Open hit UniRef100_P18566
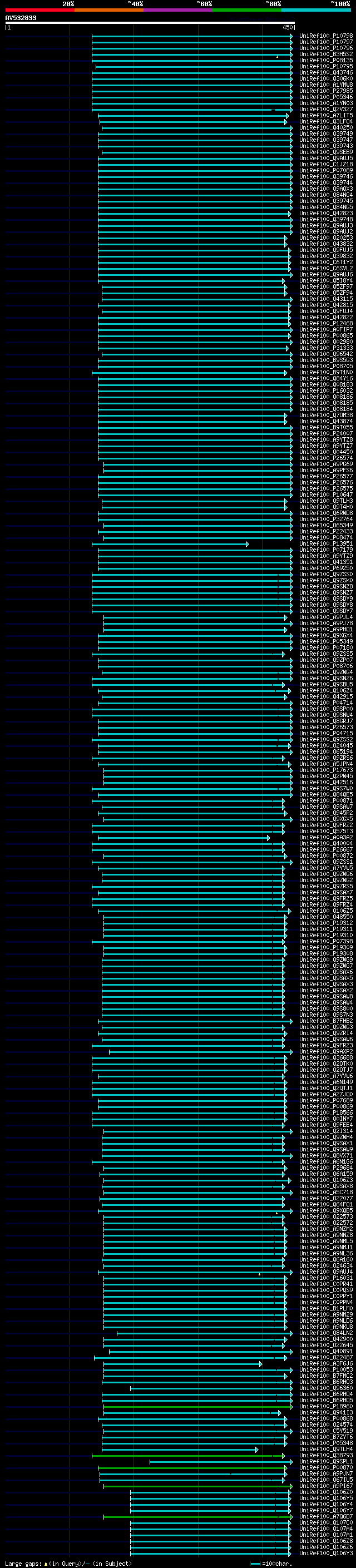 pyautogui.click(x=326, y=1114)
